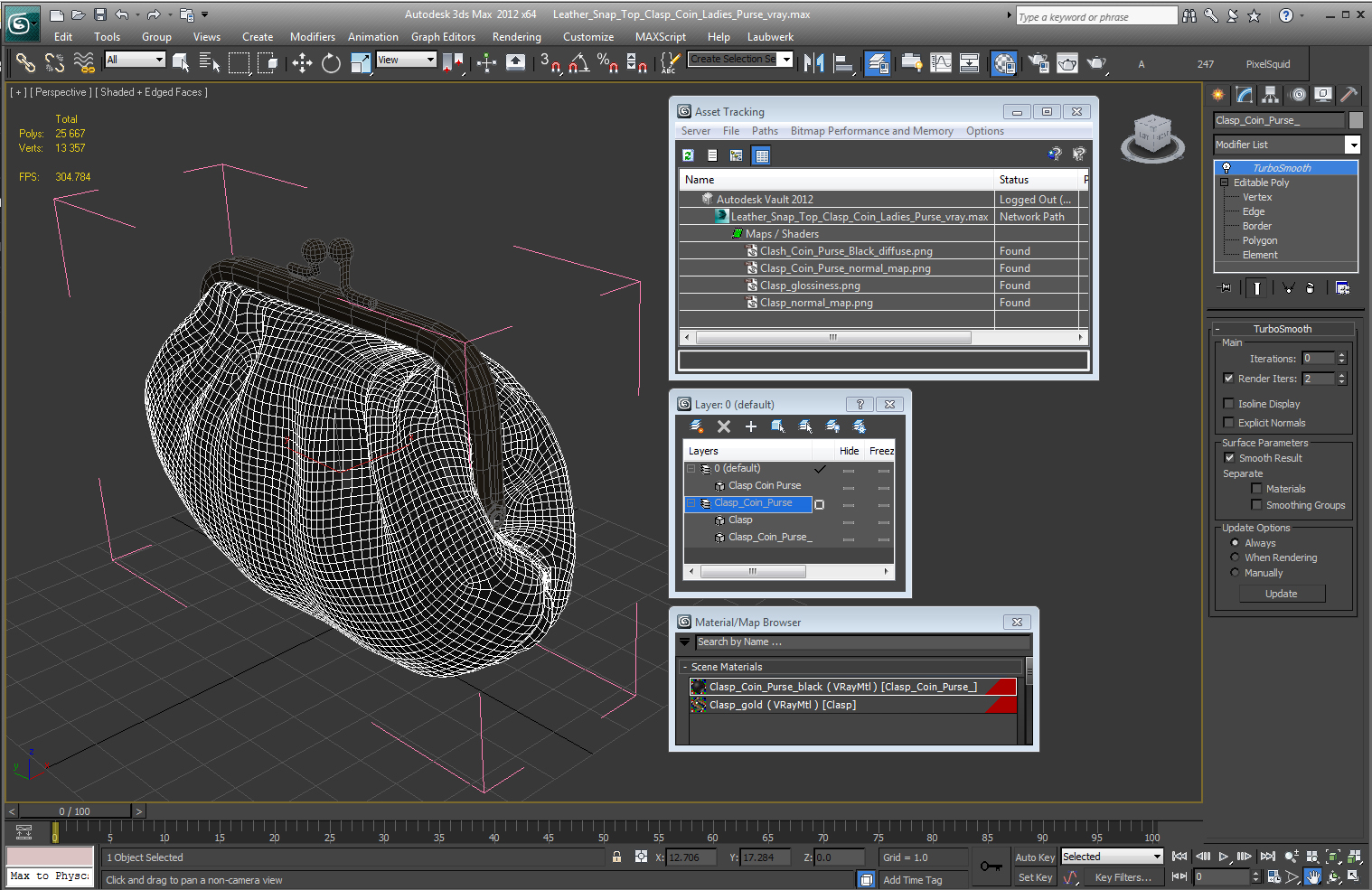Switch Asset Tracking to table view icon
Image resolution: width=1372 pixels, height=890 pixels.
[x=762, y=155]
